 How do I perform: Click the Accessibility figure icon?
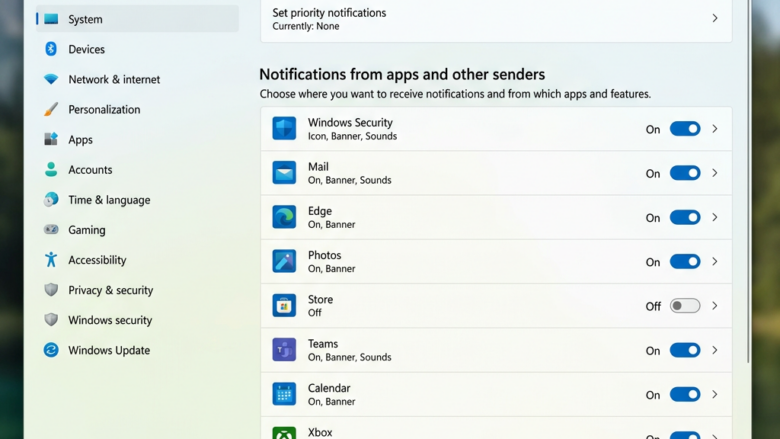[x=51, y=260]
